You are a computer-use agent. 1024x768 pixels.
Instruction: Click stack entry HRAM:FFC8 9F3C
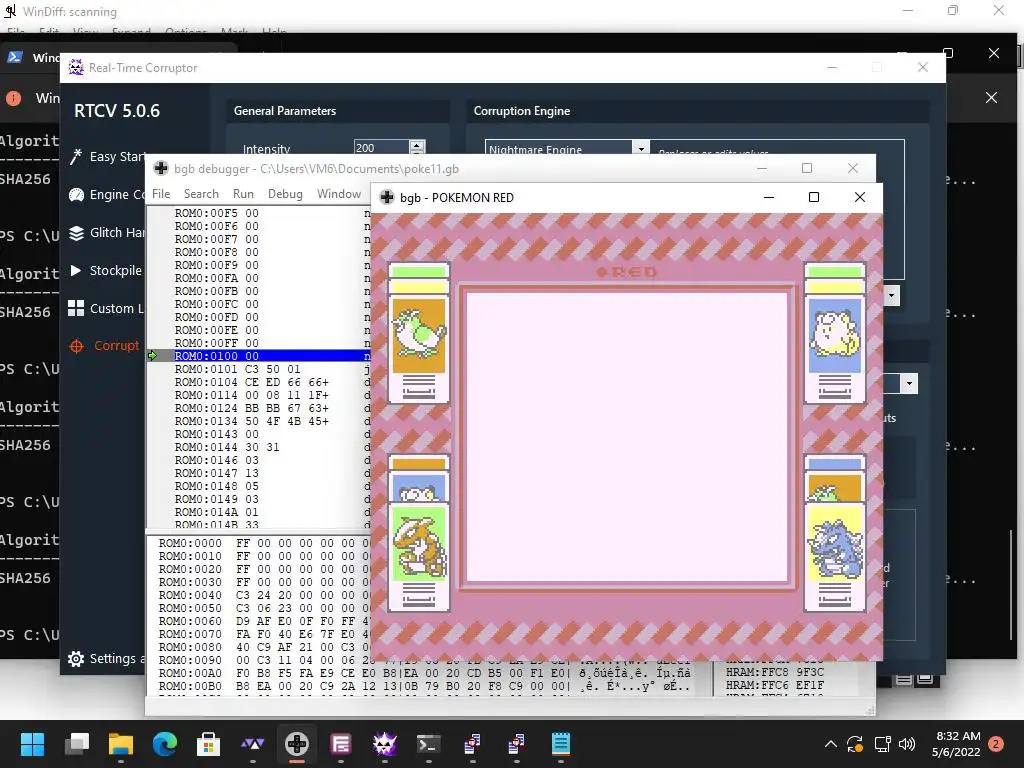coord(775,672)
